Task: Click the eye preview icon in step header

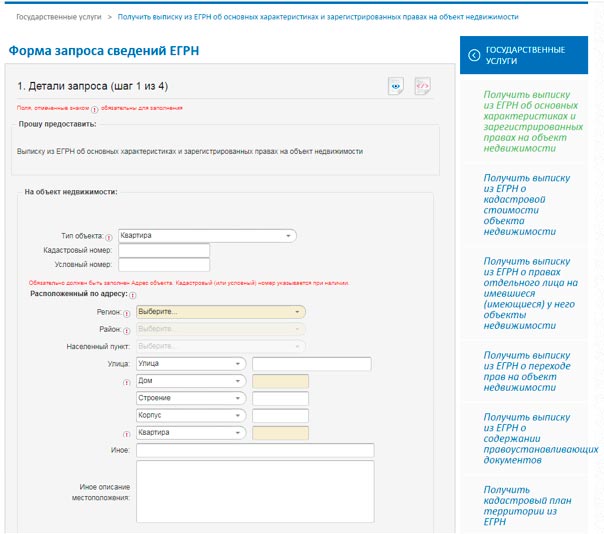Action: (x=396, y=86)
